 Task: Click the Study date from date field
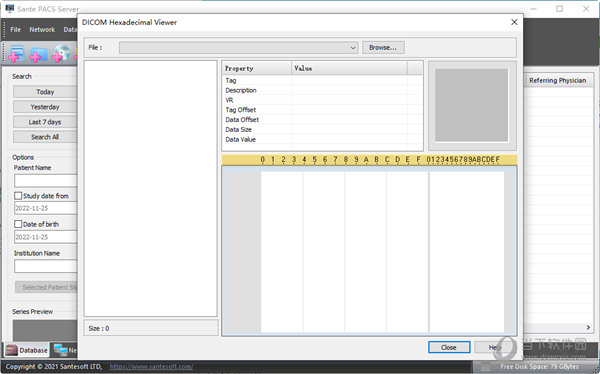point(46,208)
